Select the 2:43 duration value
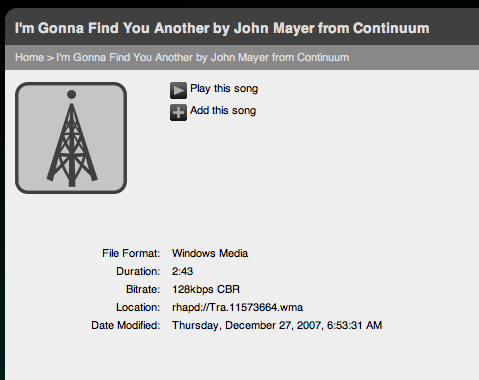This screenshot has width=479, height=380. point(182,271)
